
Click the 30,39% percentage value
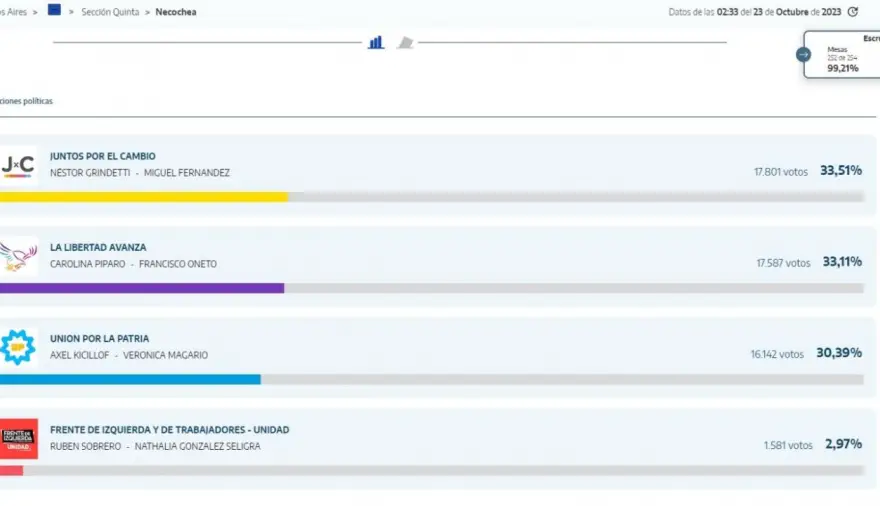click(839, 353)
